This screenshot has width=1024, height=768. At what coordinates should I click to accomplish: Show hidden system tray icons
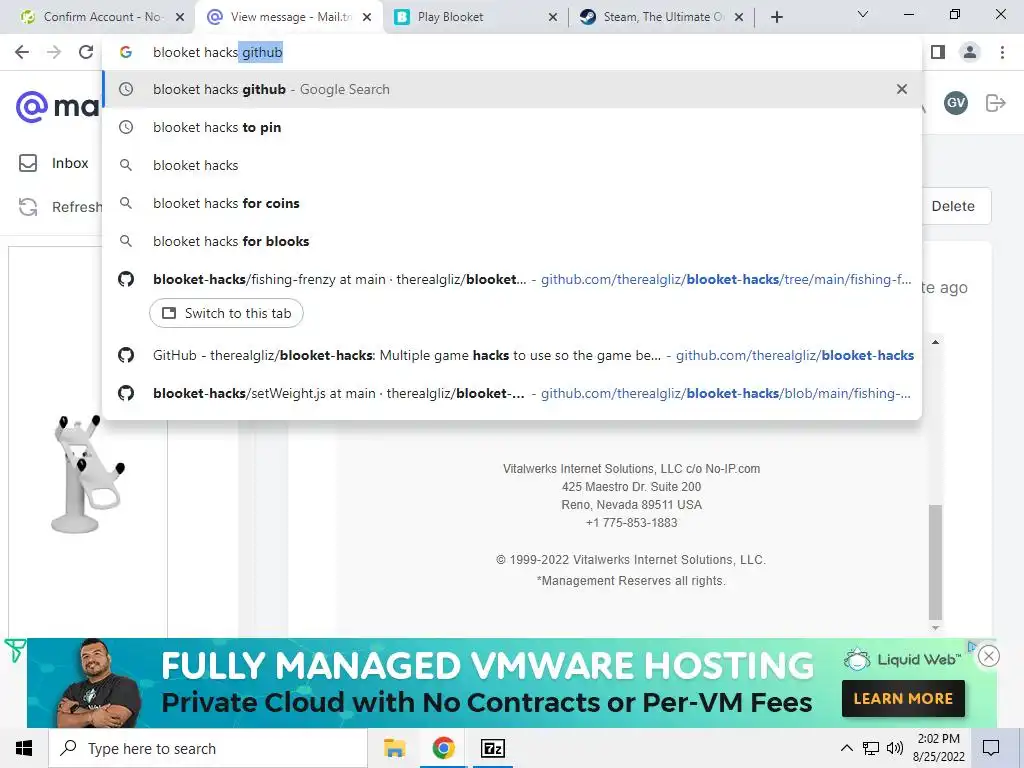[846, 748]
